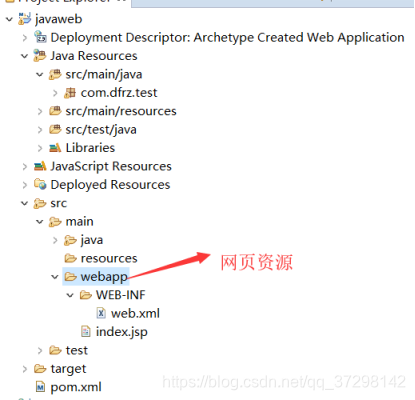
Task: Select the webapp folder label
Action: (x=104, y=277)
